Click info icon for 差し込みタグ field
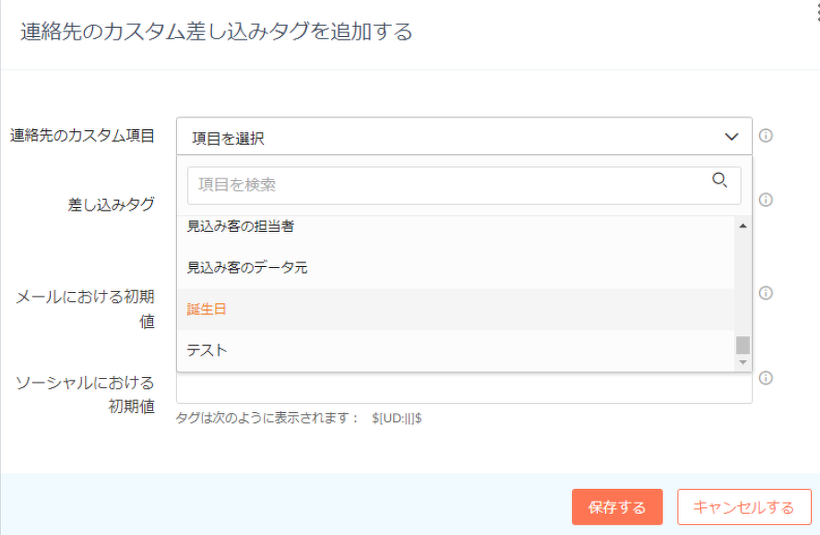The height and width of the screenshot is (535, 820). click(x=766, y=200)
